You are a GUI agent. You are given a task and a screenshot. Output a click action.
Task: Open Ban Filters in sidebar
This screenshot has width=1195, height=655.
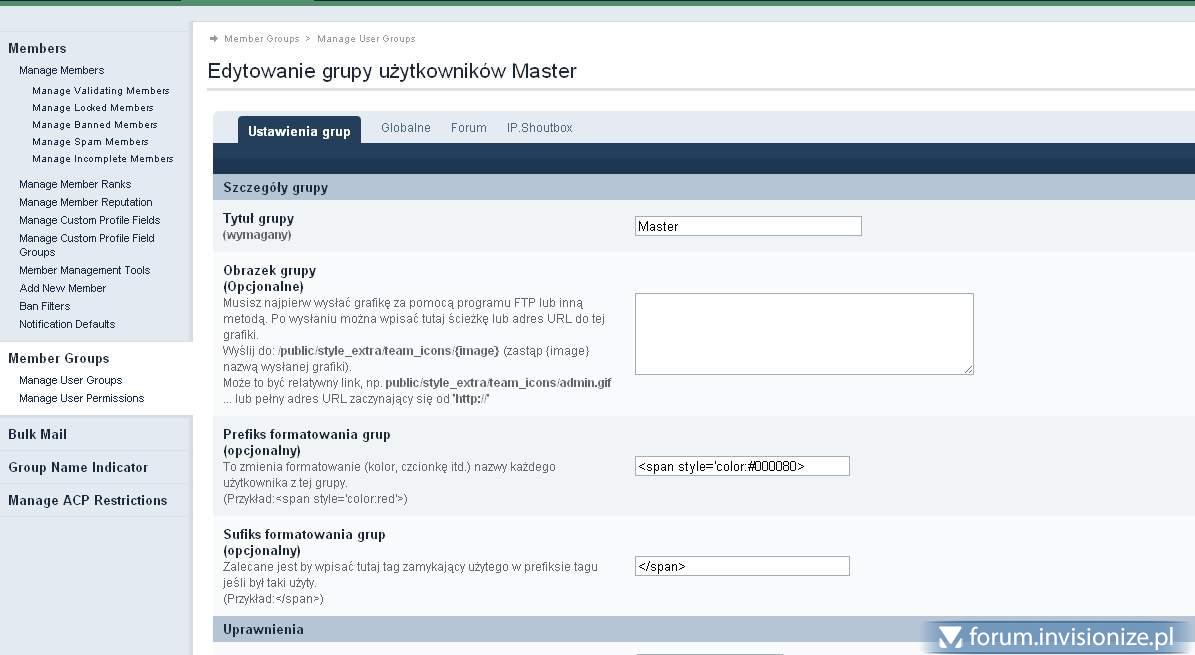pyautogui.click(x=45, y=306)
